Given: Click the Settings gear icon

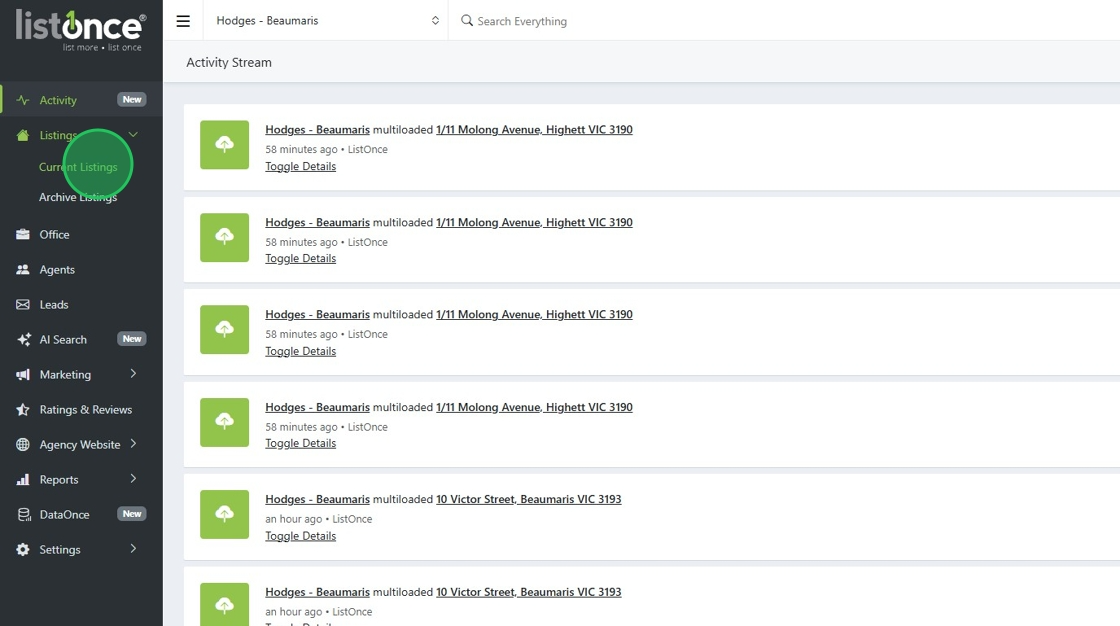Looking at the screenshot, I should pyautogui.click(x=23, y=550).
